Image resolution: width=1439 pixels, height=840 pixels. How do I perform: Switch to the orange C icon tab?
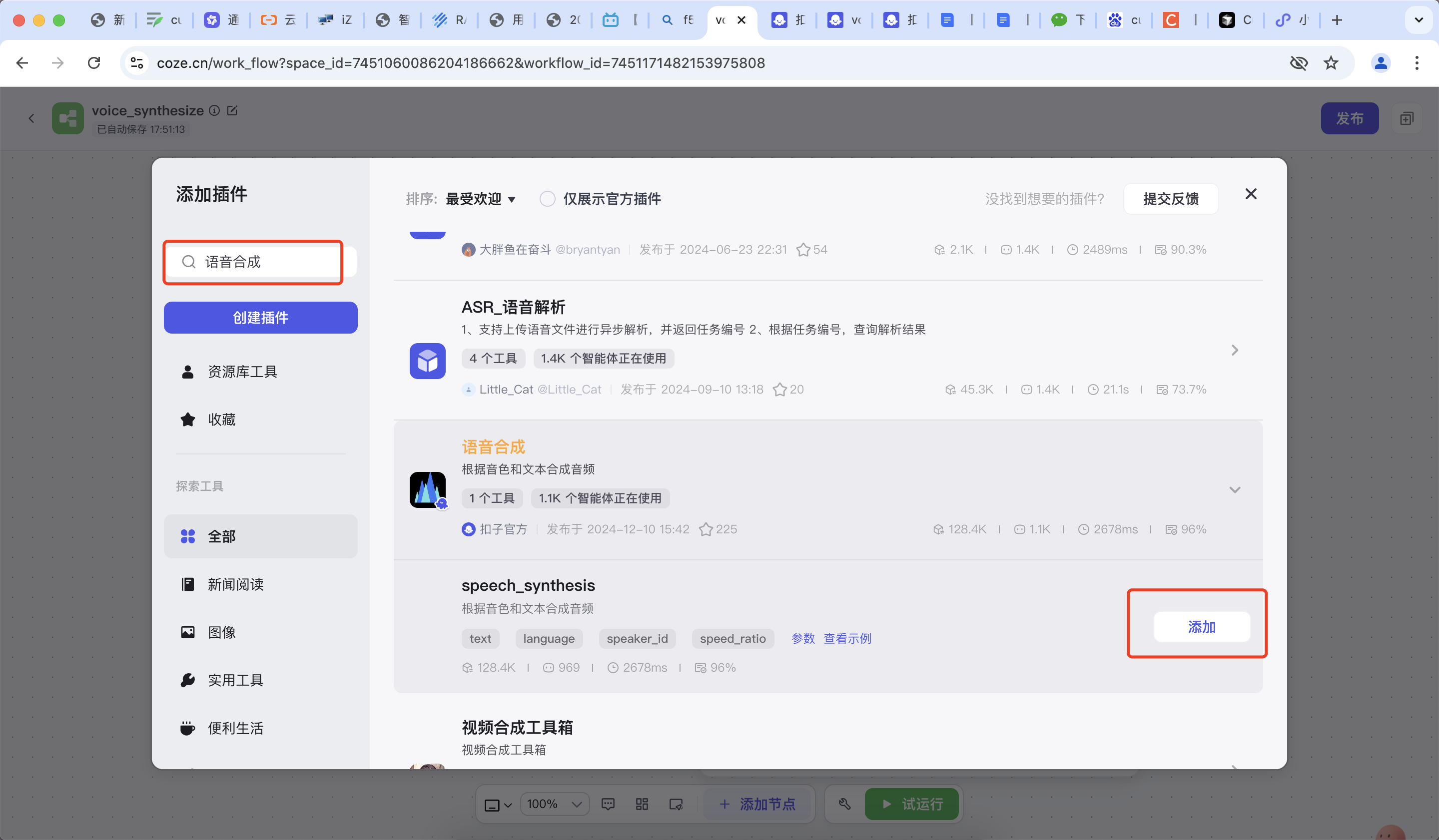click(x=1181, y=20)
